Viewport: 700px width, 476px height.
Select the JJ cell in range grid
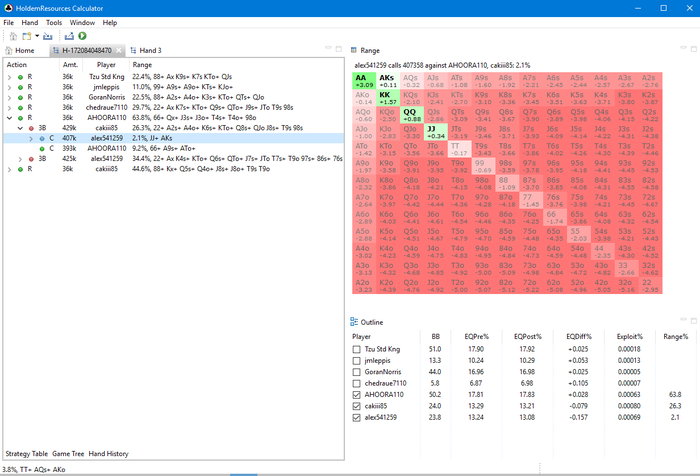tap(436, 132)
